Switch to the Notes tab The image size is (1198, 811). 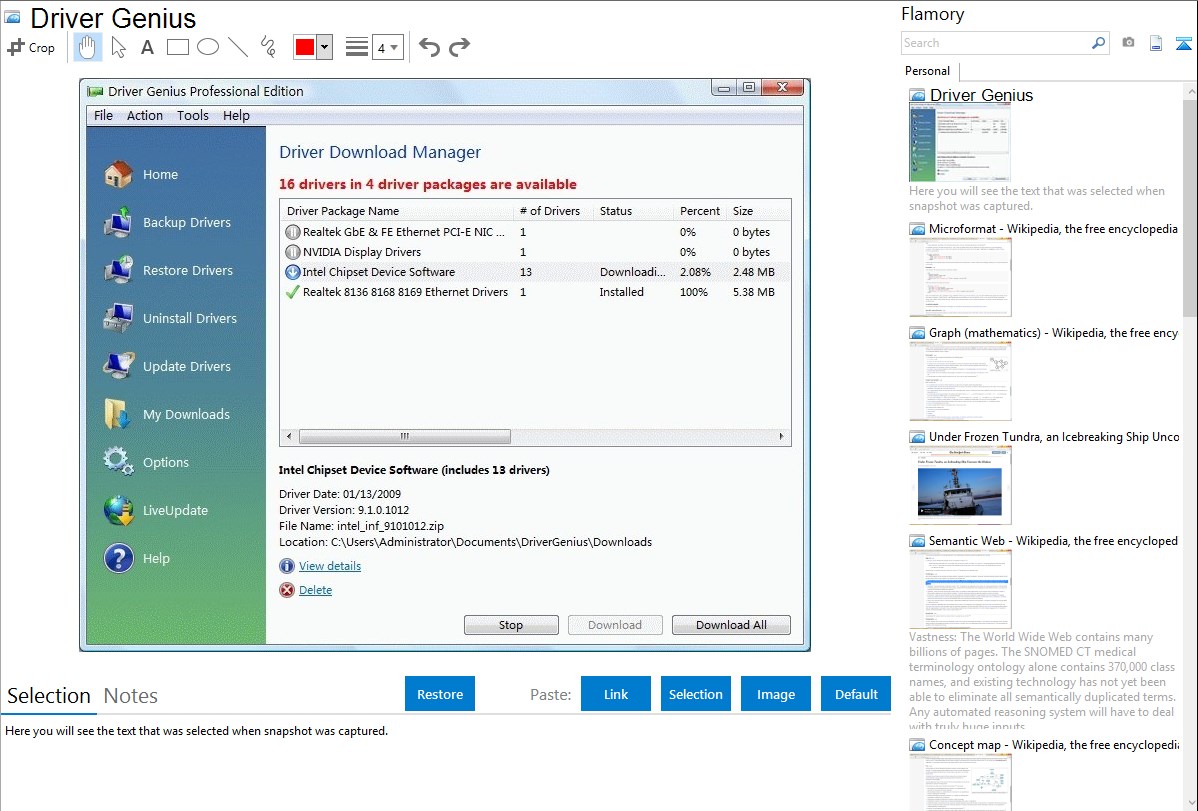point(131,696)
